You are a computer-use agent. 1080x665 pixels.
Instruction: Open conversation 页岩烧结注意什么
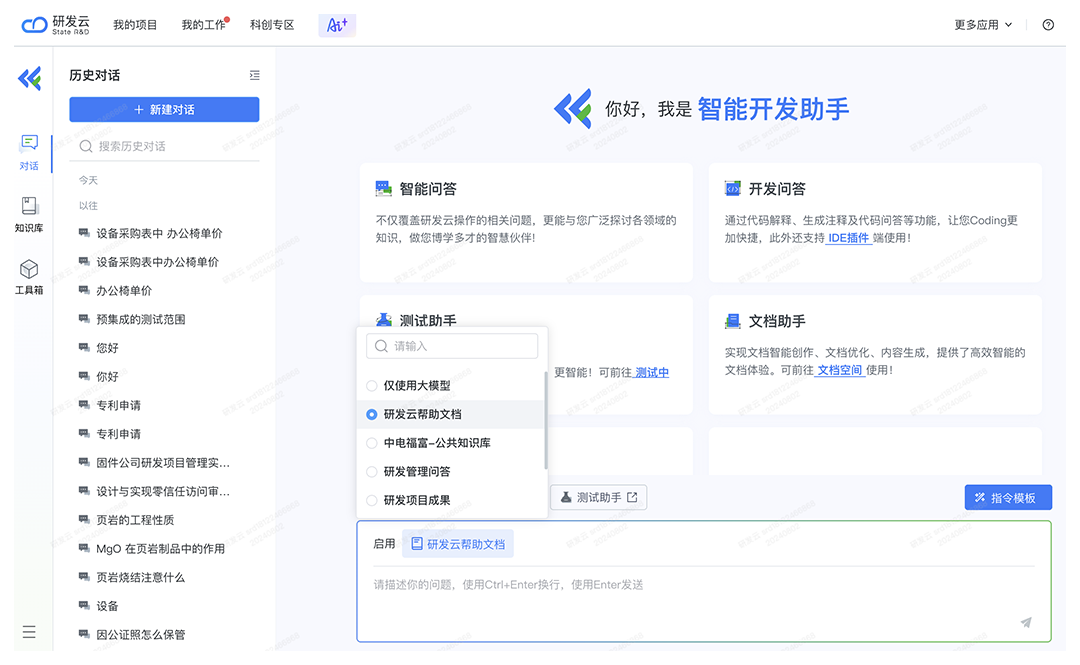pyautogui.click(x=141, y=577)
